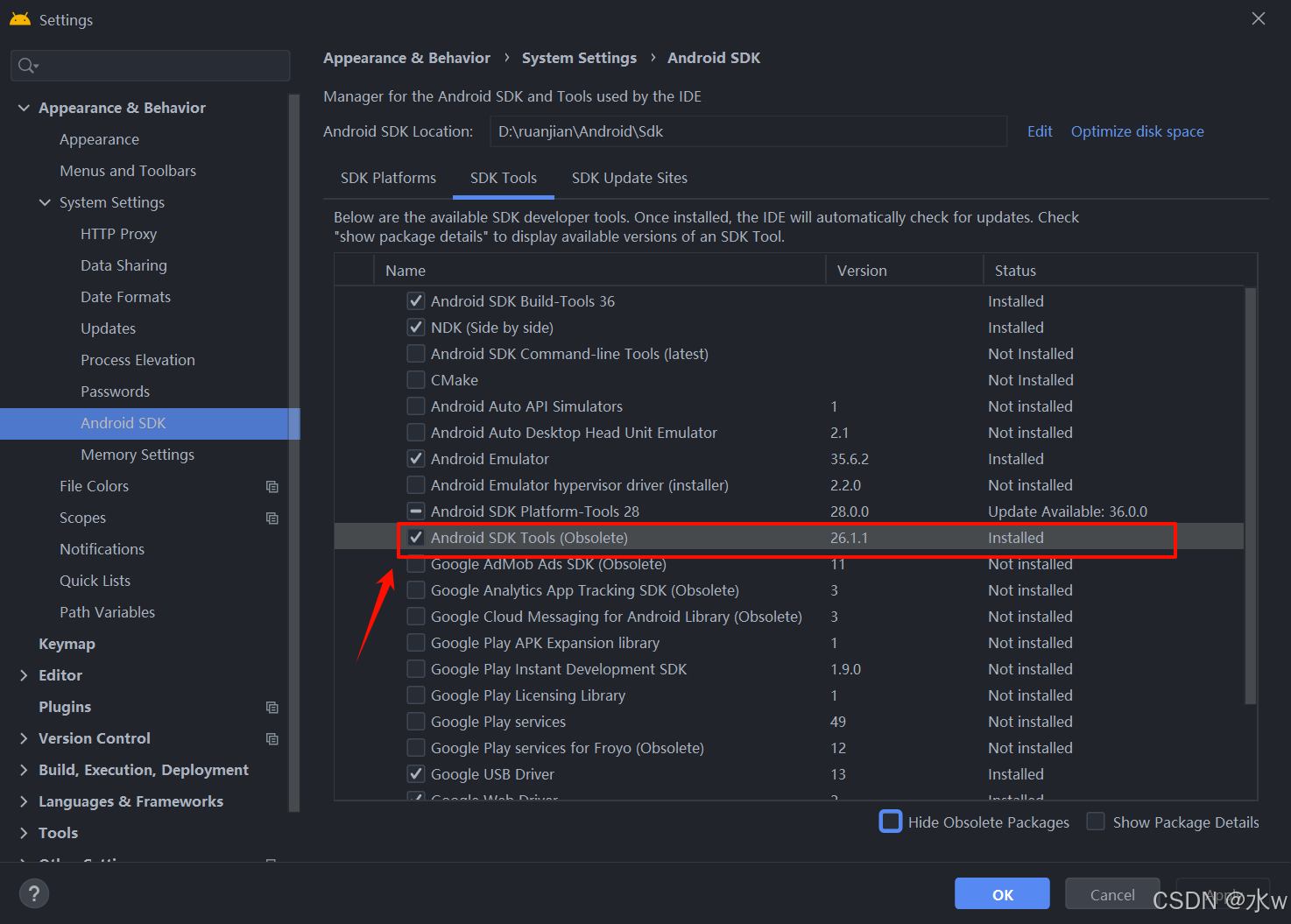This screenshot has height=924, width=1291.
Task: Check Google Play Licensing Library
Action: (x=416, y=695)
